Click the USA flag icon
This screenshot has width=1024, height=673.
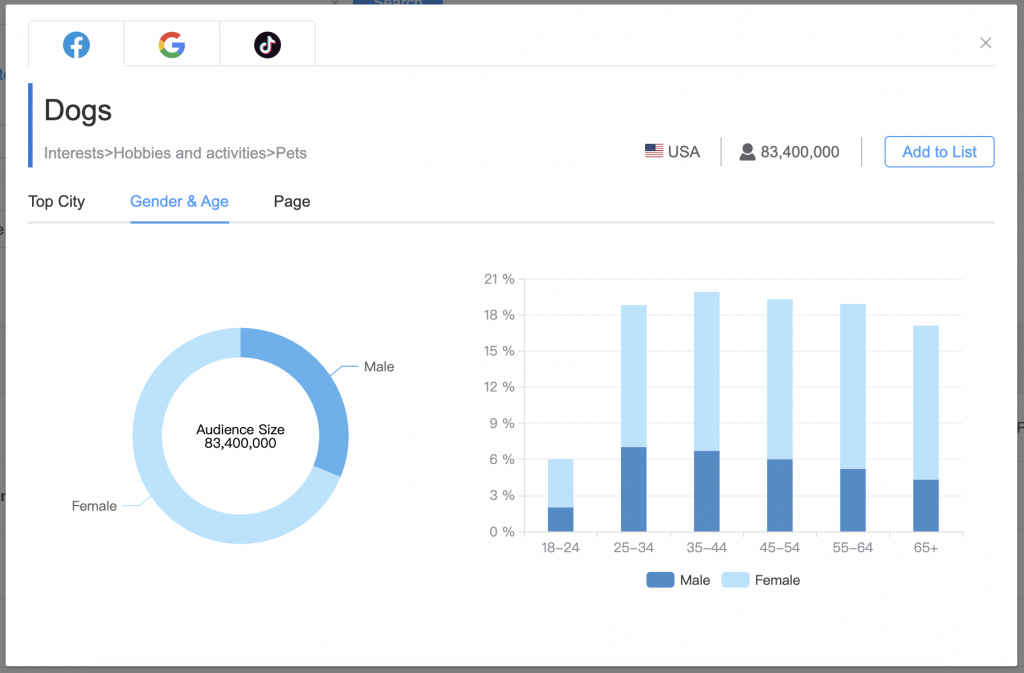tap(654, 151)
